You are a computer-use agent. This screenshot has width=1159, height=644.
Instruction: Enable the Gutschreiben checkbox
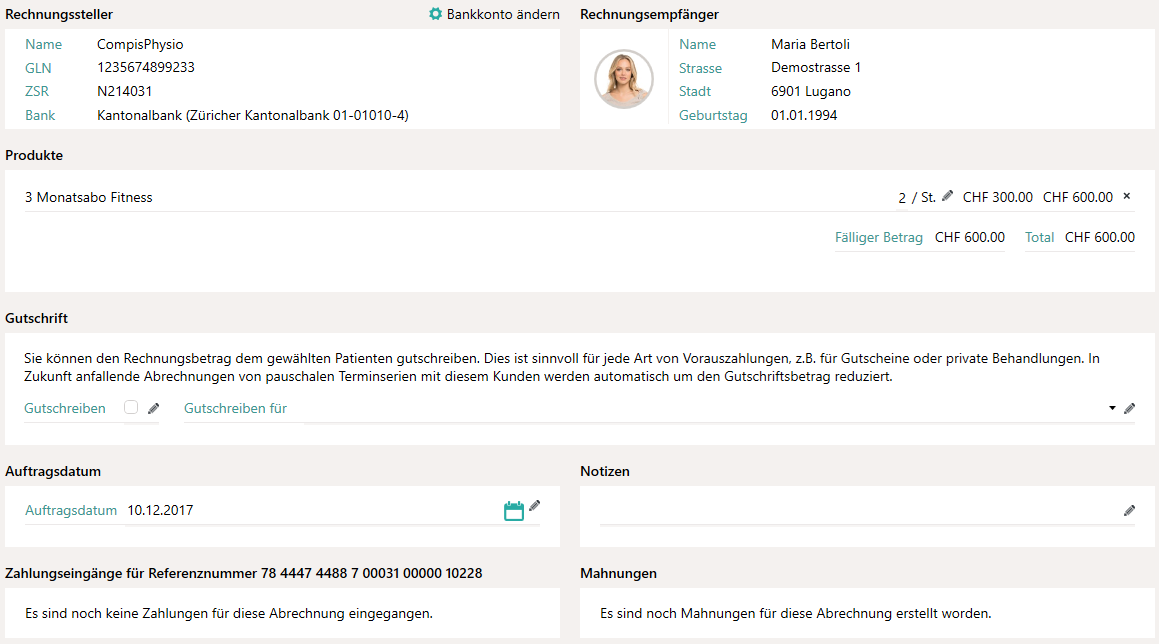(x=131, y=407)
